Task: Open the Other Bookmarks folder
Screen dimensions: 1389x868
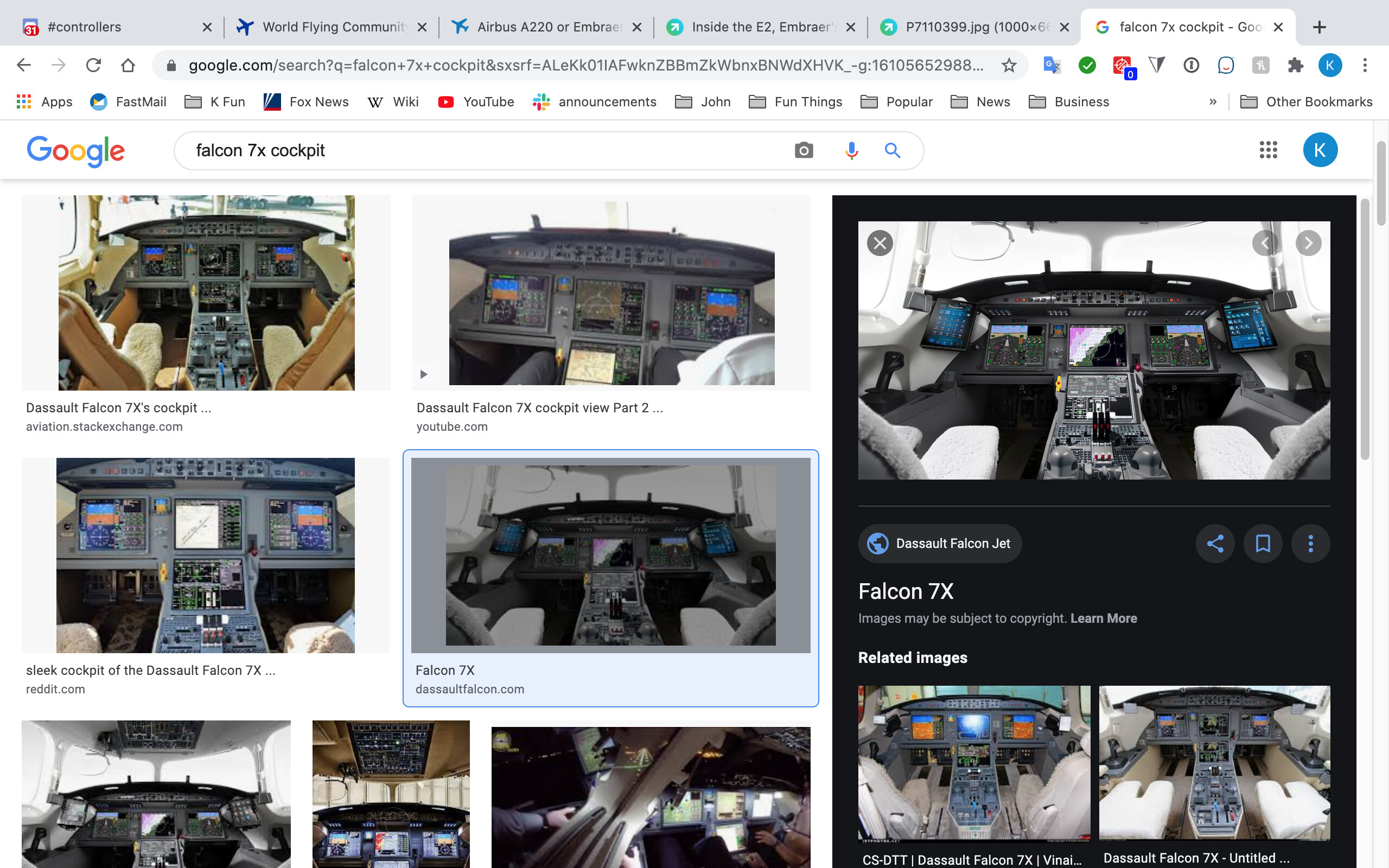Action: pyautogui.click(x=1307, y=102)
